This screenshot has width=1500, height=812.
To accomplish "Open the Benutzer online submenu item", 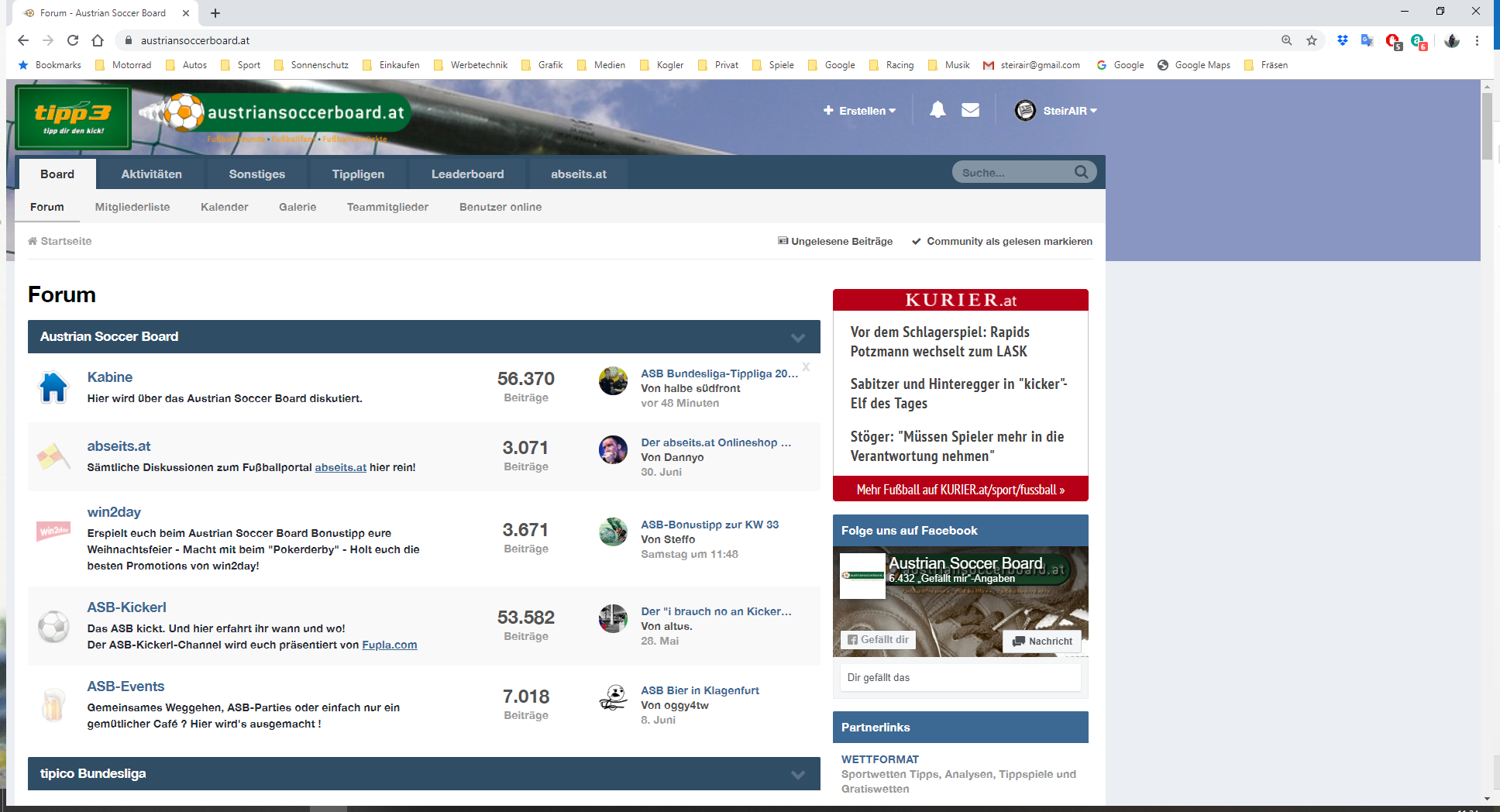I will point(501,207).
